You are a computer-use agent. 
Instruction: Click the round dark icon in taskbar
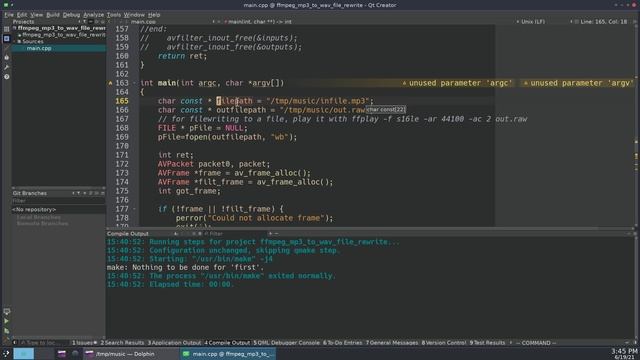click(x=75, y=353)
